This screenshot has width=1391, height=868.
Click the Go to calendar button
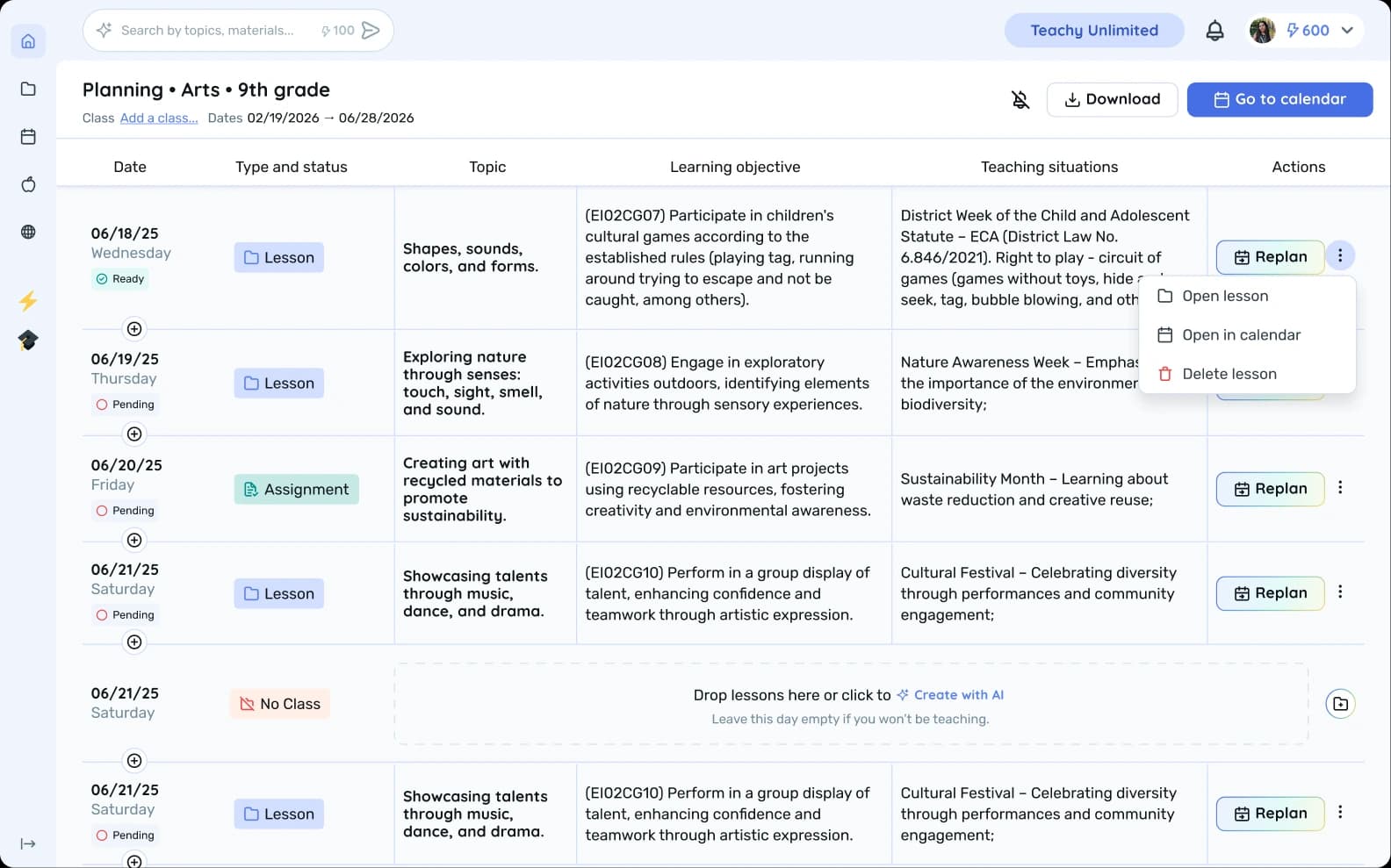[1279, 99]
